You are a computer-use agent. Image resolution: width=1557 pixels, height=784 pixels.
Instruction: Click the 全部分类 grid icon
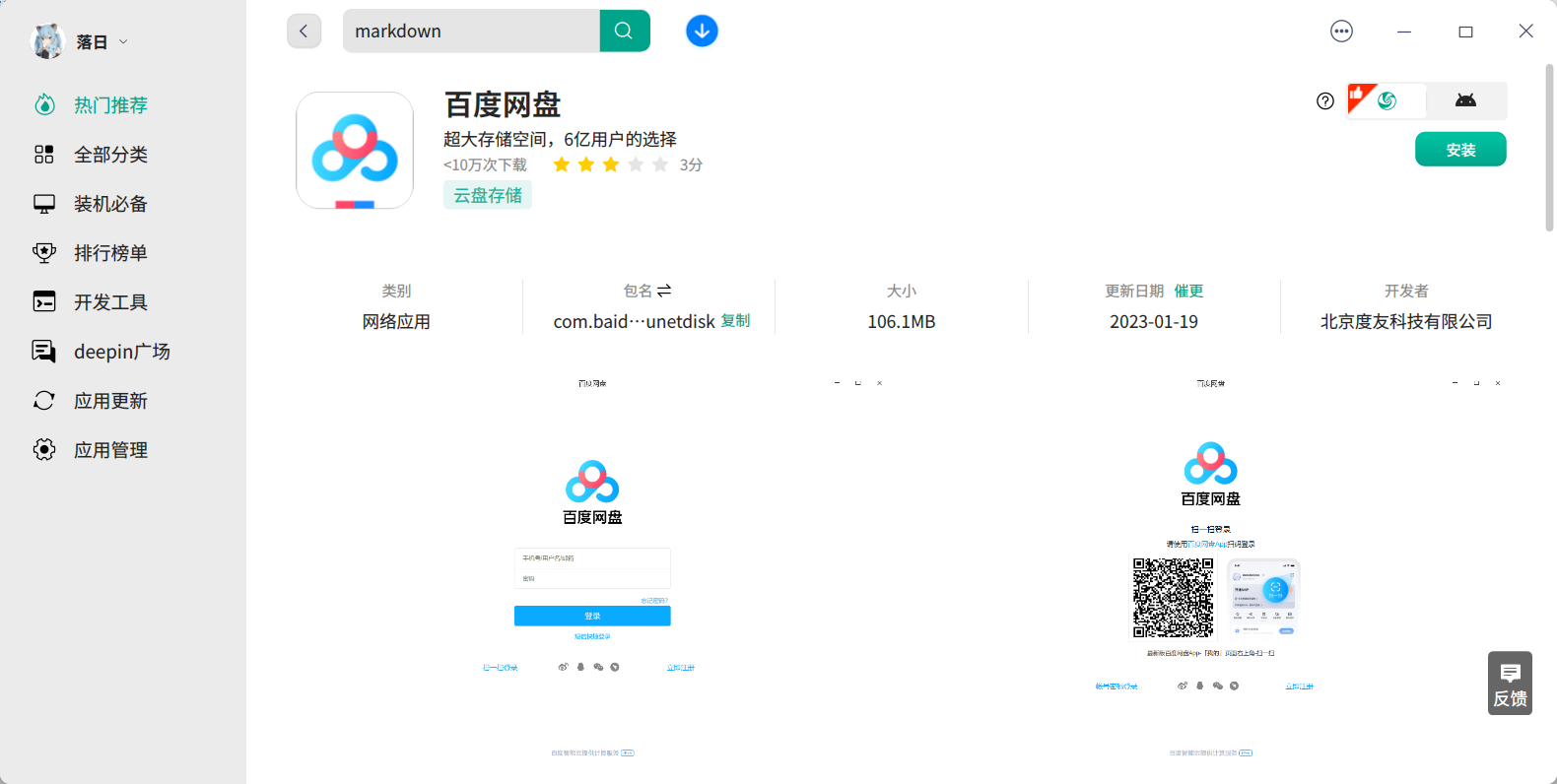pyautogui.click(x=44, y=155)
